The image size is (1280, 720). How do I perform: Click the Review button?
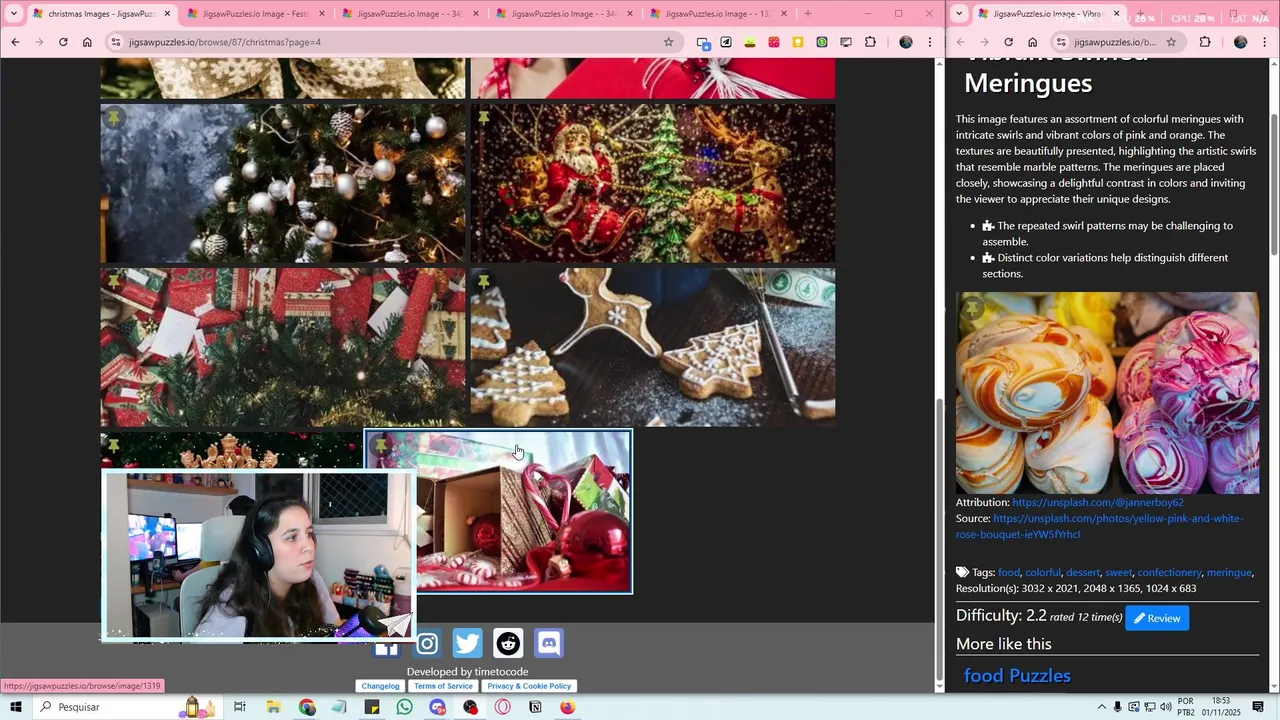1157,618
